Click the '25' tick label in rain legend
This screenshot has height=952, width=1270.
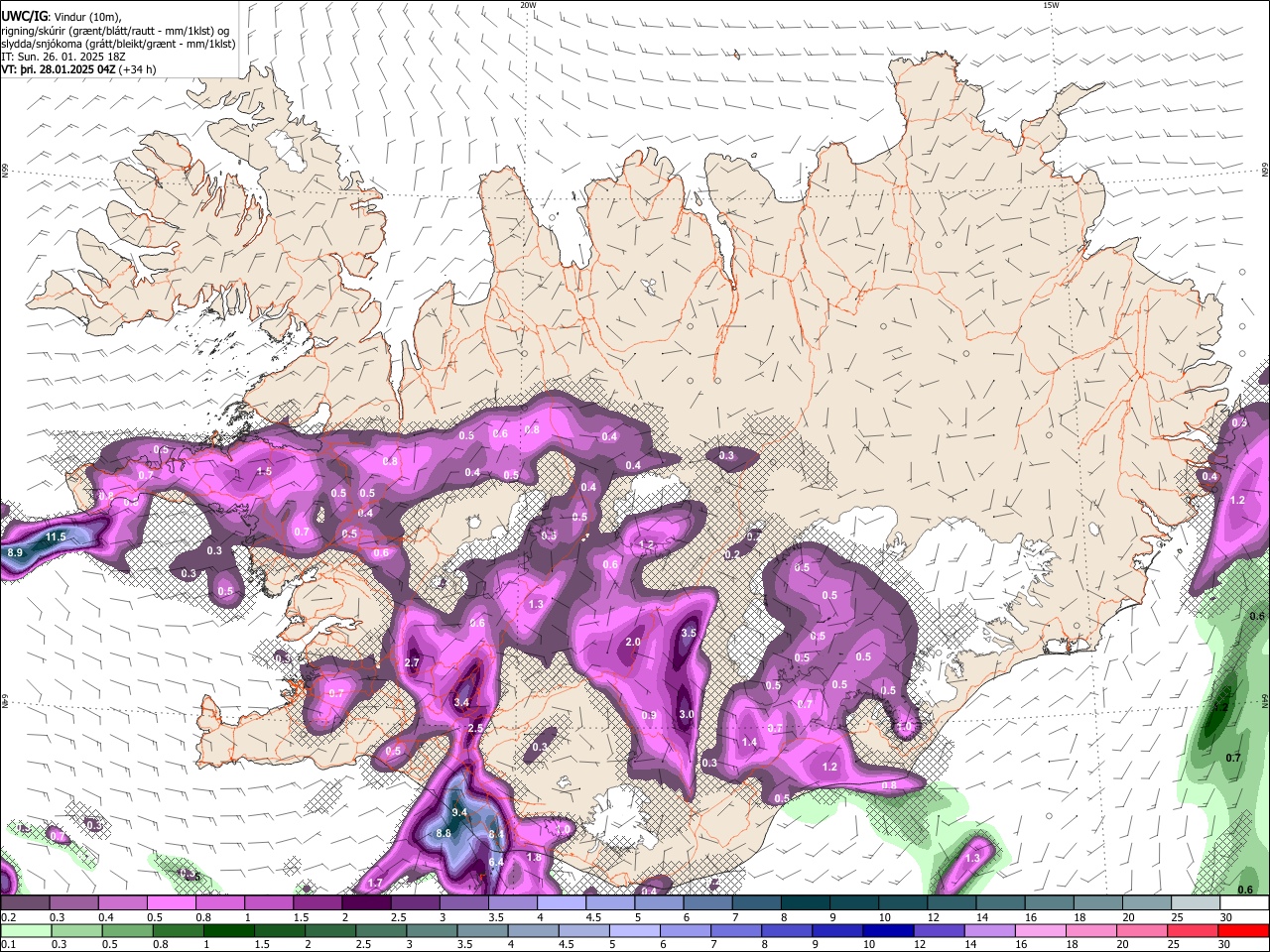point(1174,944)
